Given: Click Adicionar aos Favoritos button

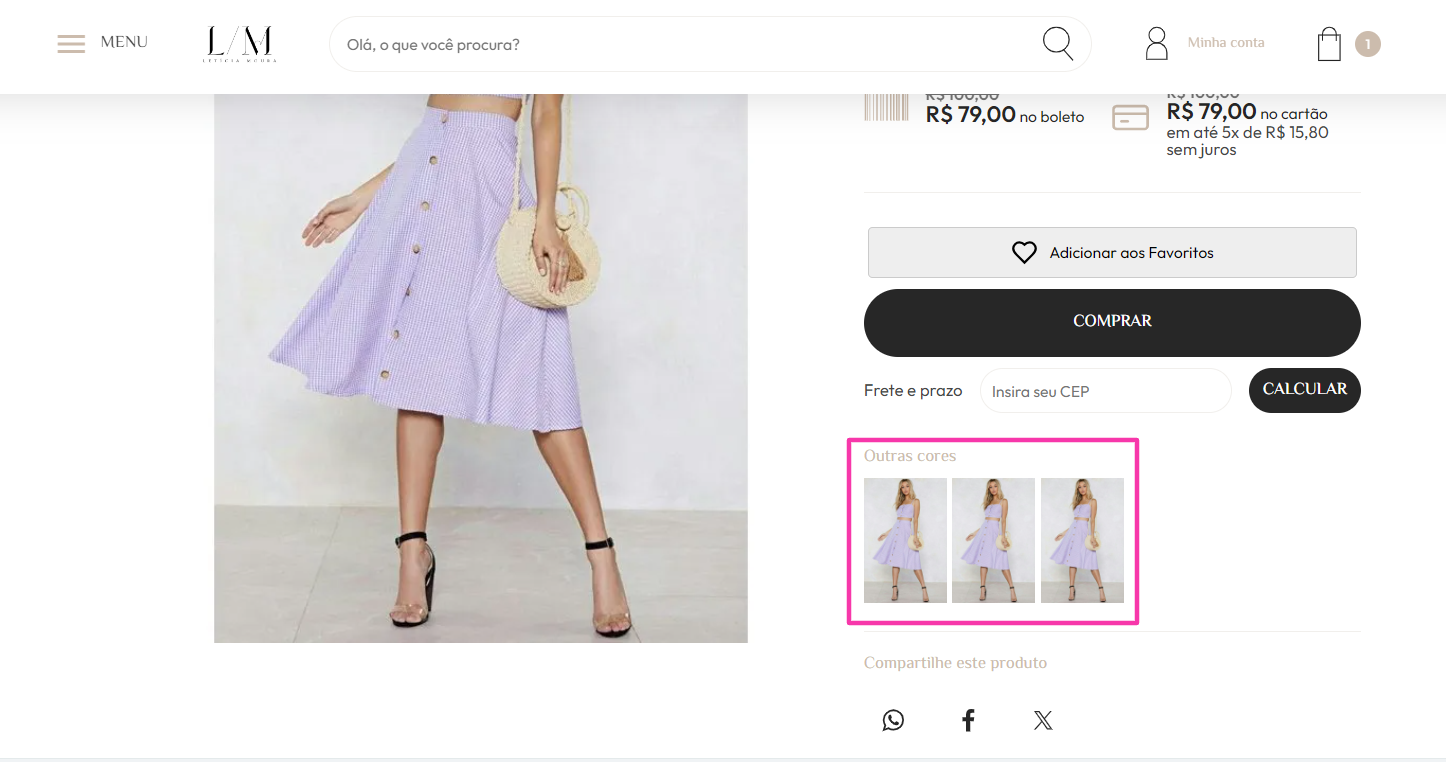Looking at the screenshot, I should (x=1112, y=252).
